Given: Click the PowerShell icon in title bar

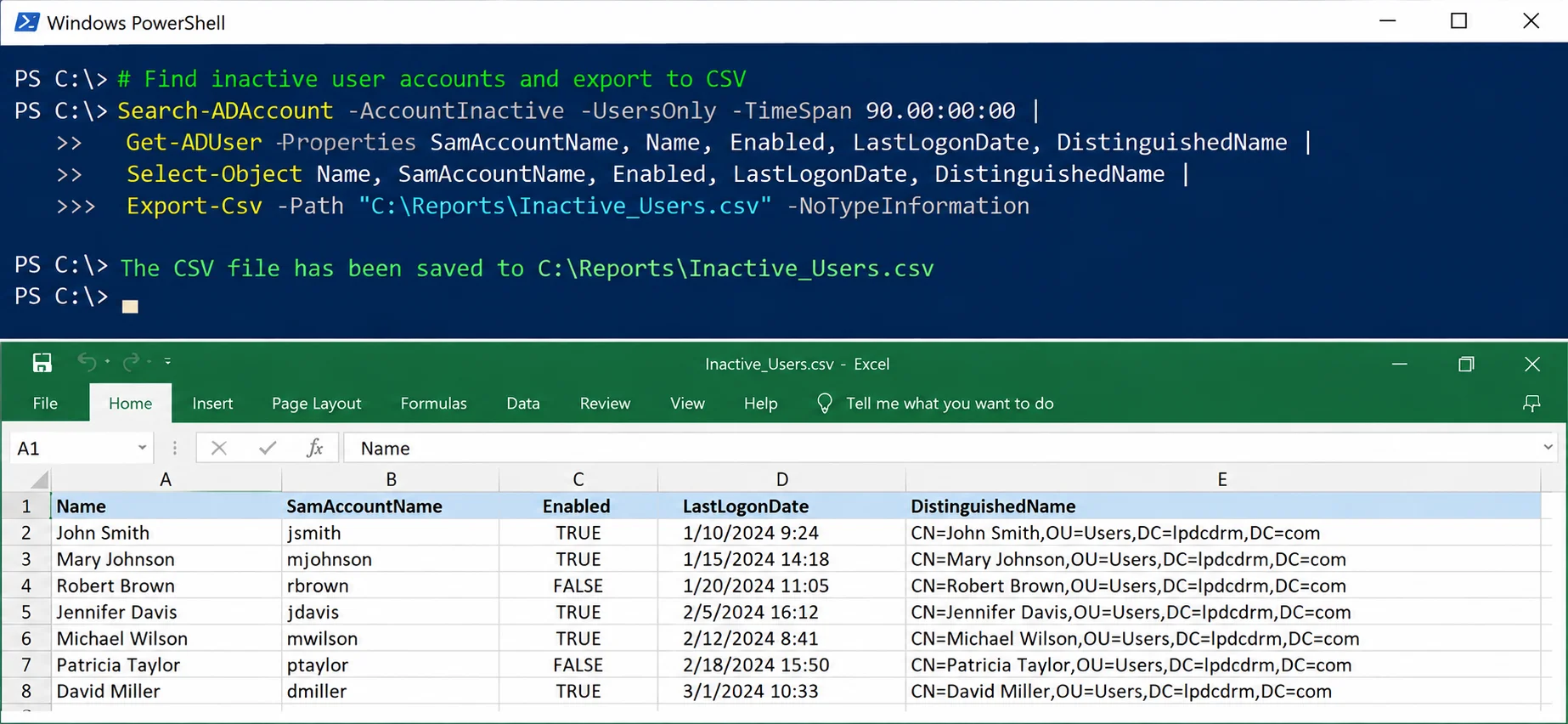Looking at the screenshot, I should (x=26, y=22).
